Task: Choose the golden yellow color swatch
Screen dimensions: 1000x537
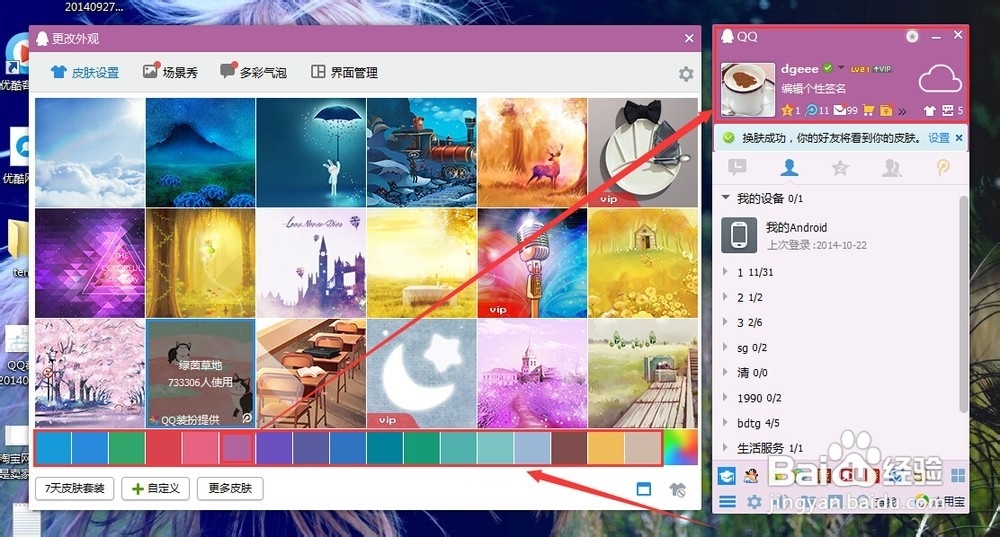Action: (x=606, y=447)
